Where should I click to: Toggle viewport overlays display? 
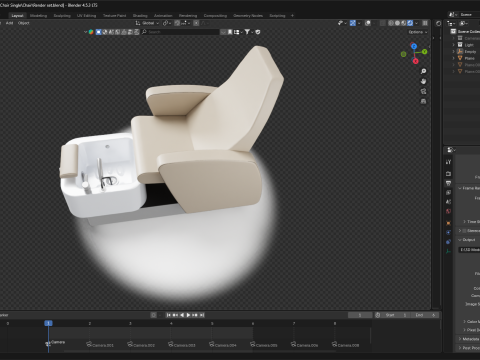click(x=368, y=23)
